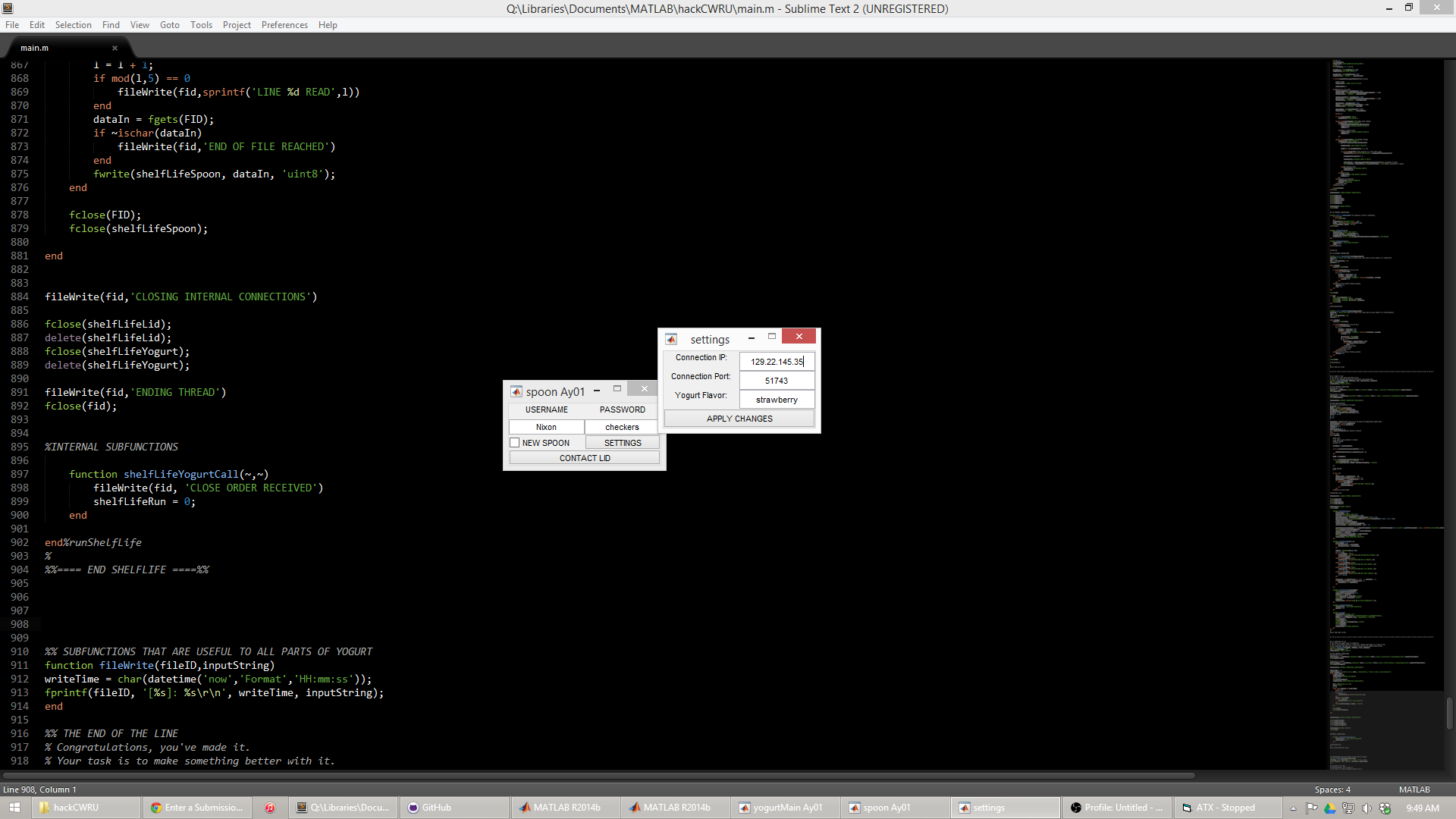Open the Preferences menu

(x=284, y=25)
